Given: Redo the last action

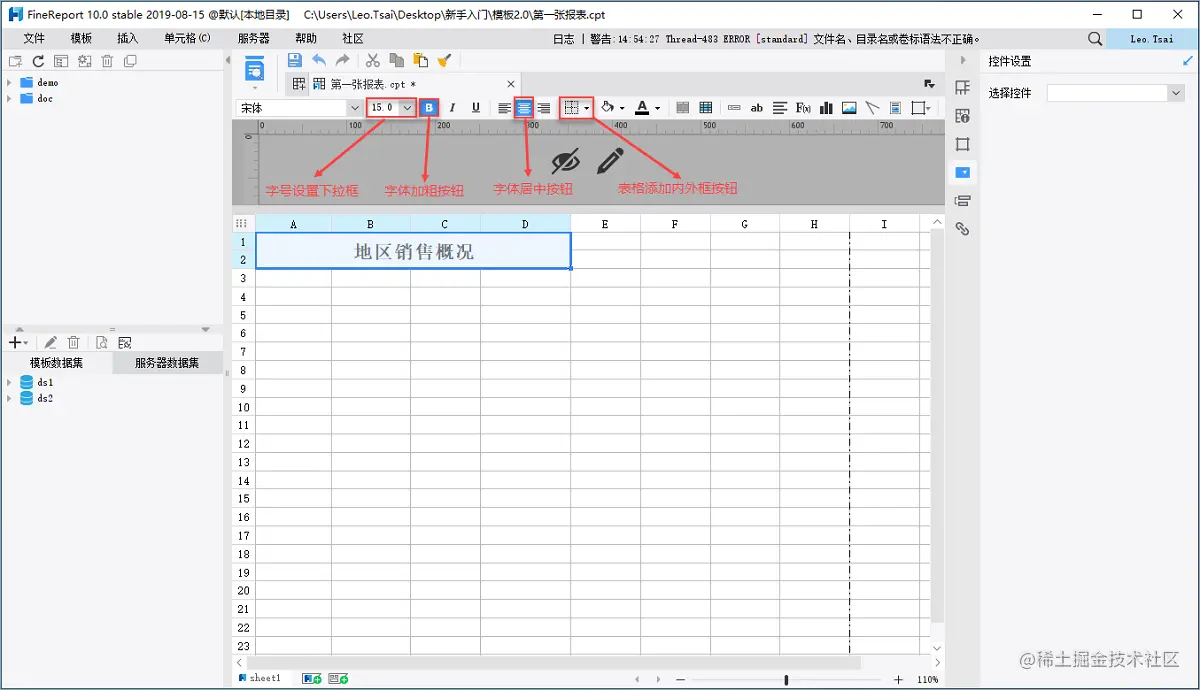Looking at the screenshot, I should [x=342, y=60].
